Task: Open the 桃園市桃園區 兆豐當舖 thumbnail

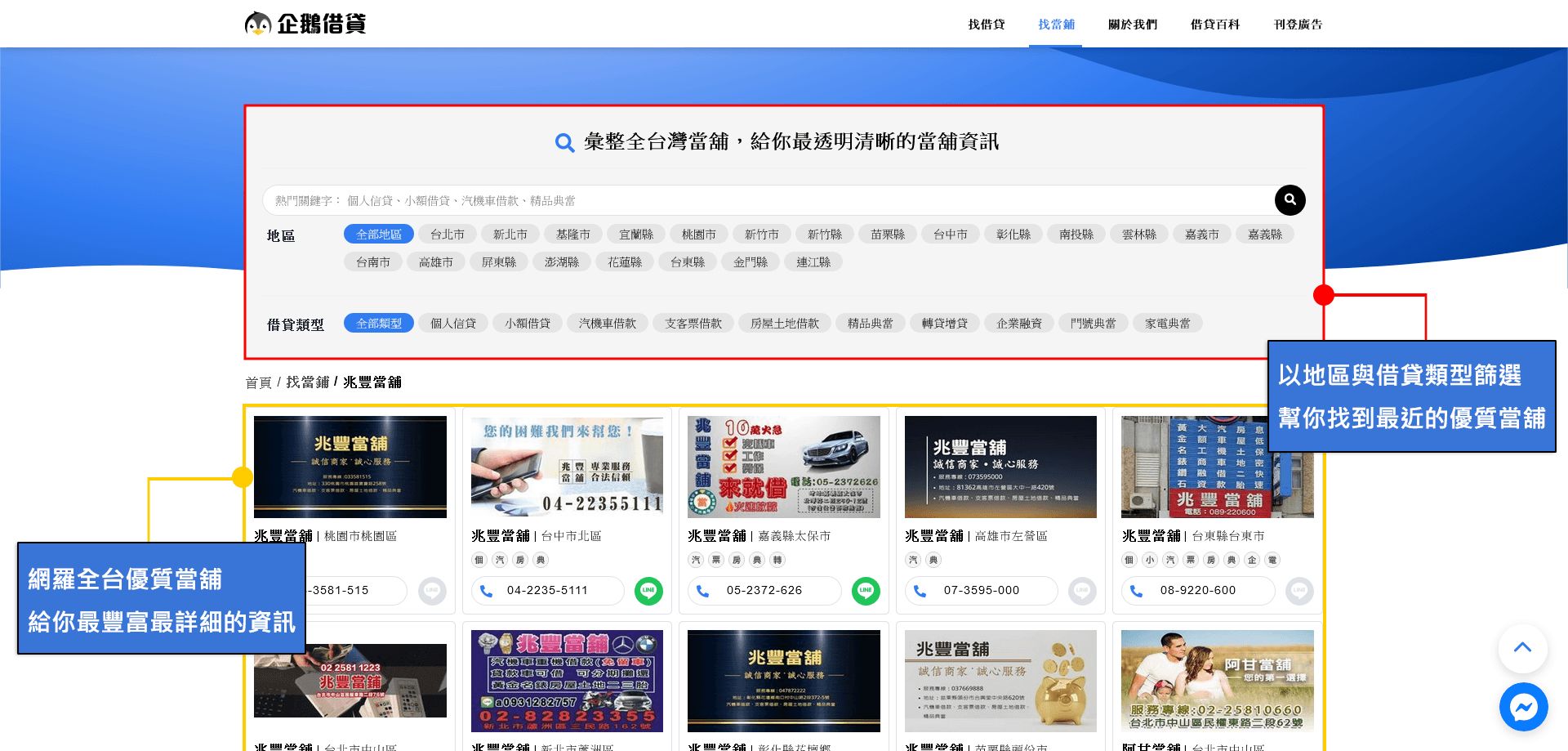Action: point(350,467)
